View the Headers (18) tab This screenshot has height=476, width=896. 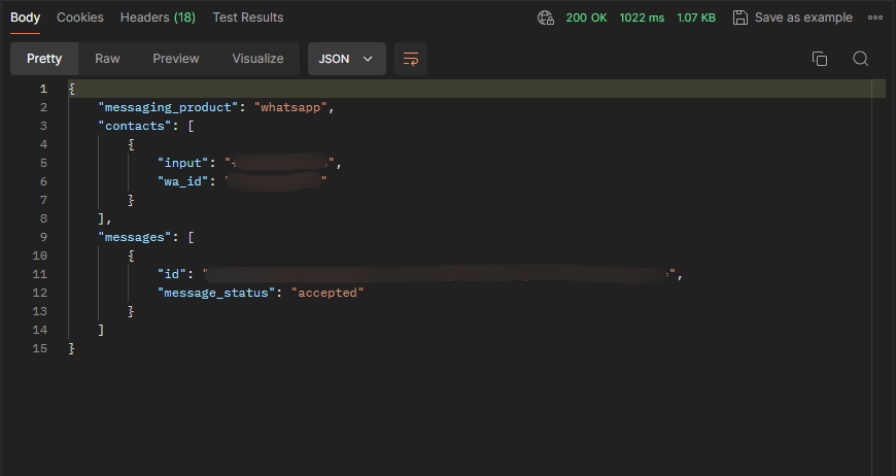pyautogui.click(x=158, y=18)
